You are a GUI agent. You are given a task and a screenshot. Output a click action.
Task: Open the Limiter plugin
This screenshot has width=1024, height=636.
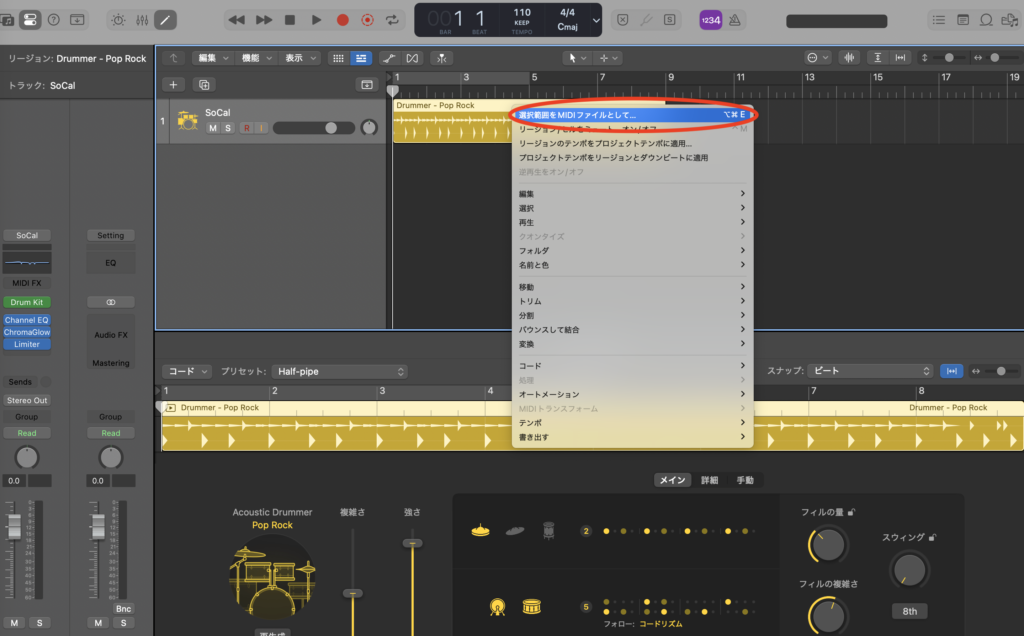click(x=27, y=344)
